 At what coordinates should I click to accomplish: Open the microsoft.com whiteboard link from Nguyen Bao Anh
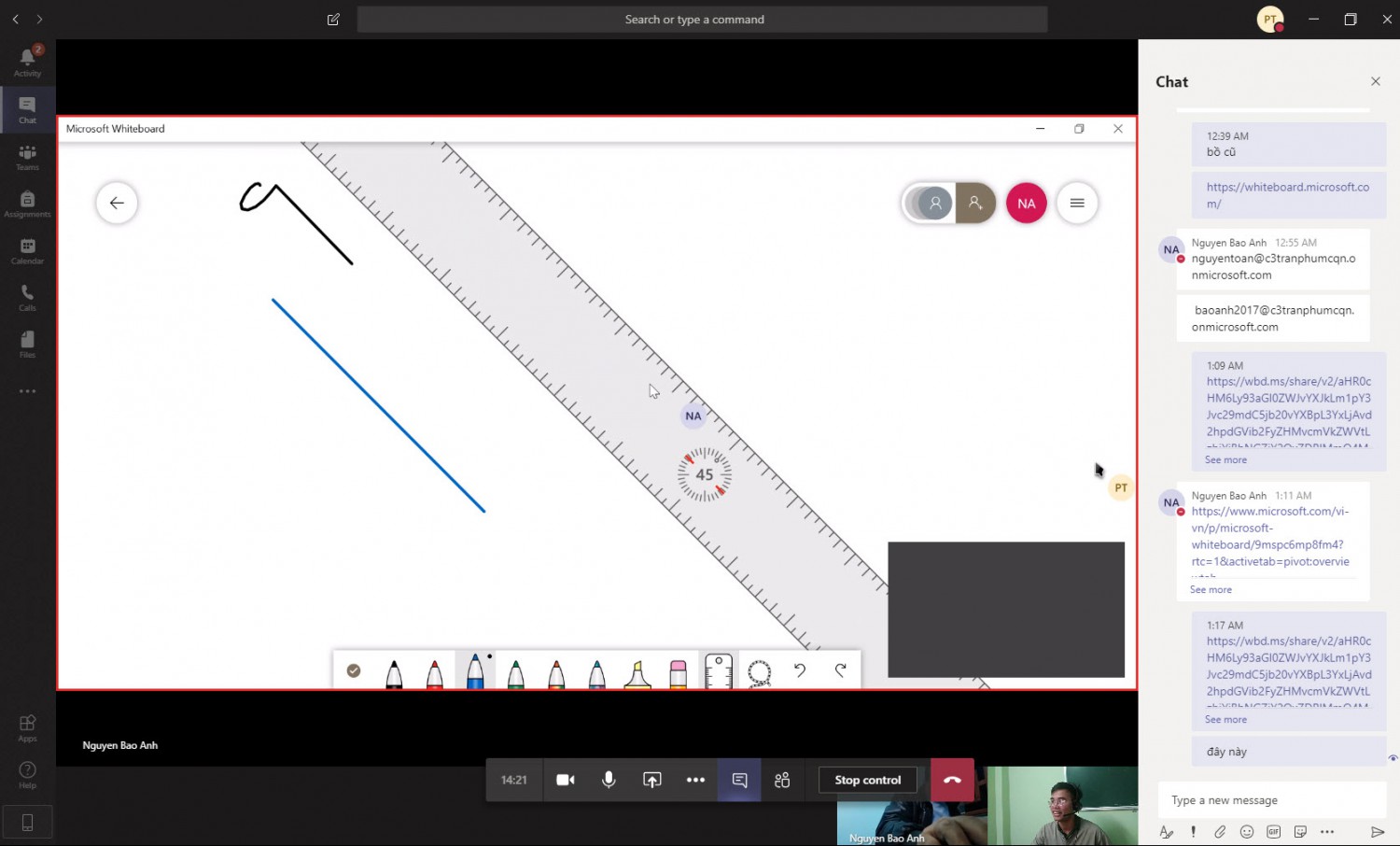tap(1270, 536)
